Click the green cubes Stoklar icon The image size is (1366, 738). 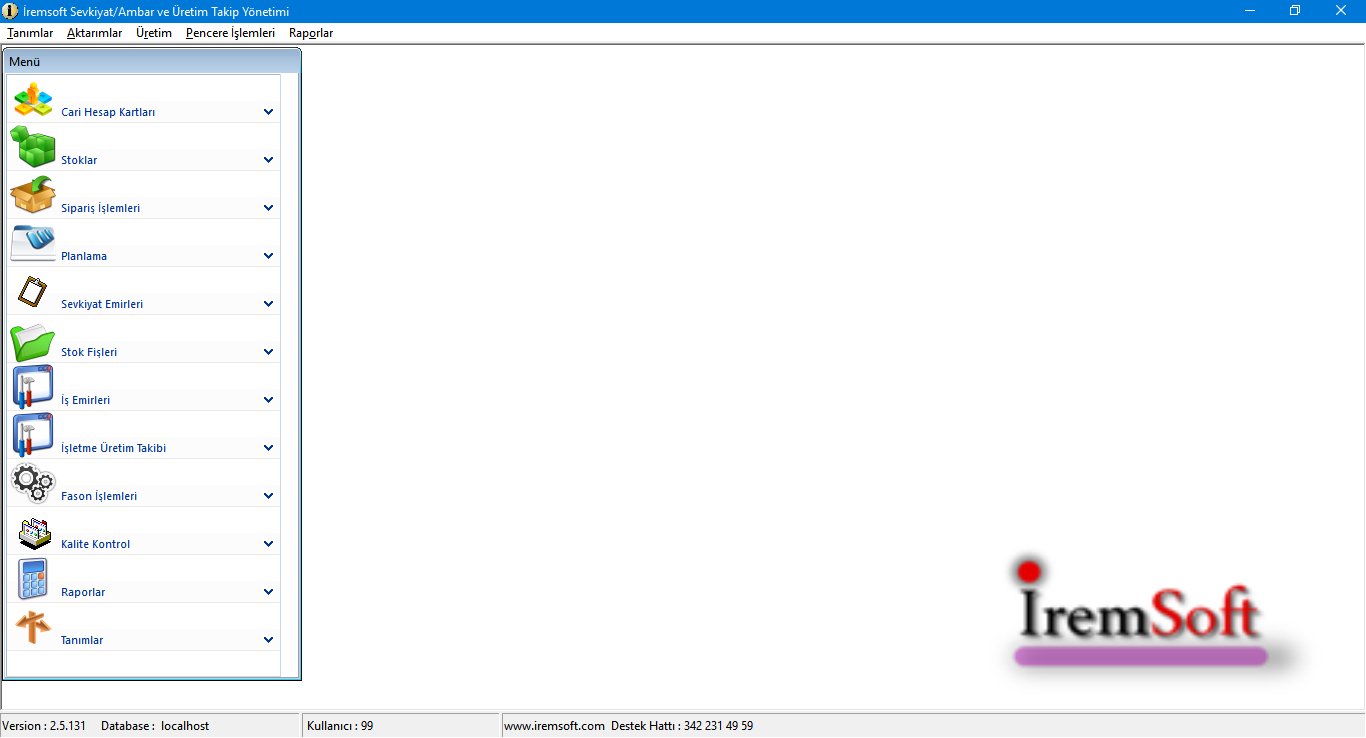(33, 147)
